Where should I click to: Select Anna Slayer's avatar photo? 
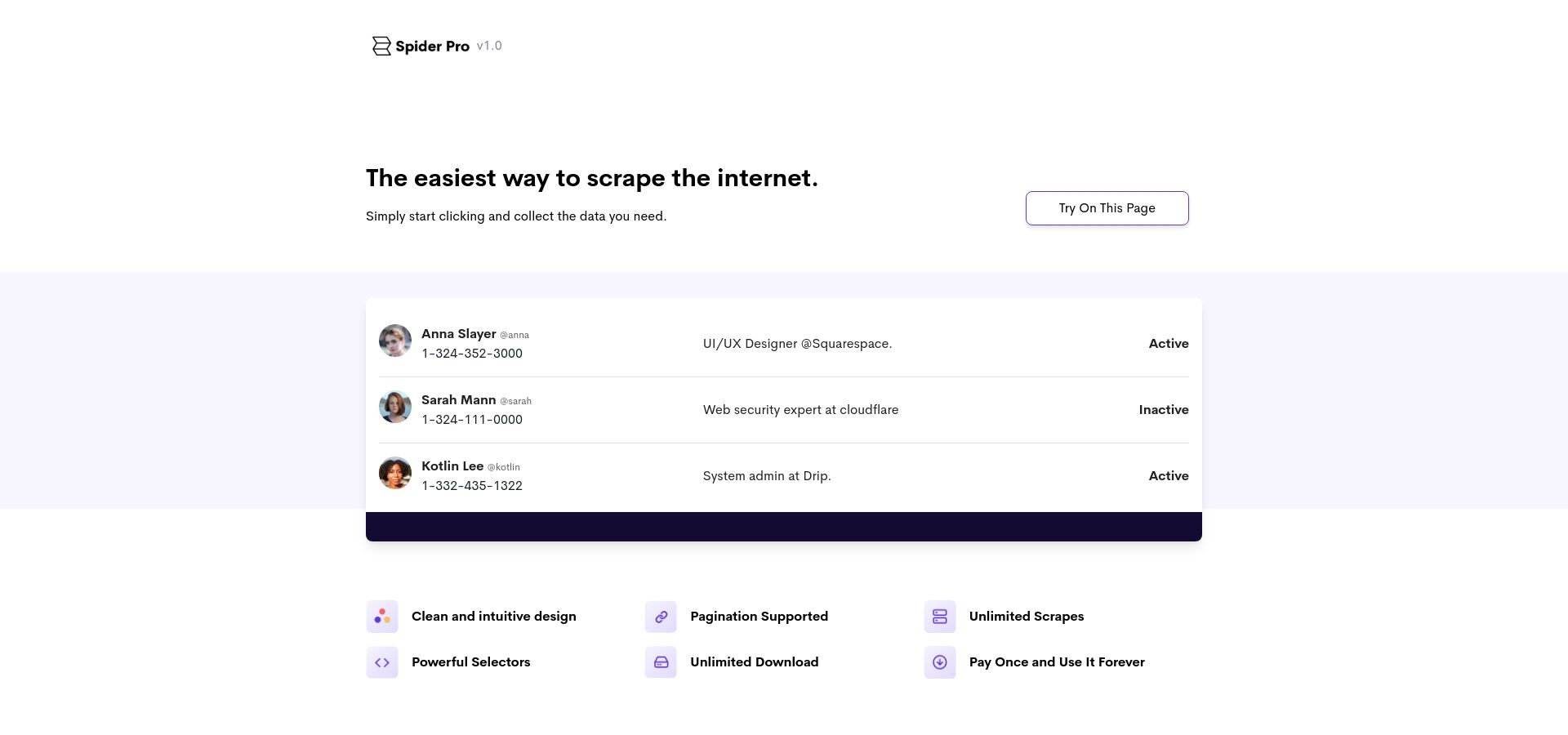click(x=395, y=341)
